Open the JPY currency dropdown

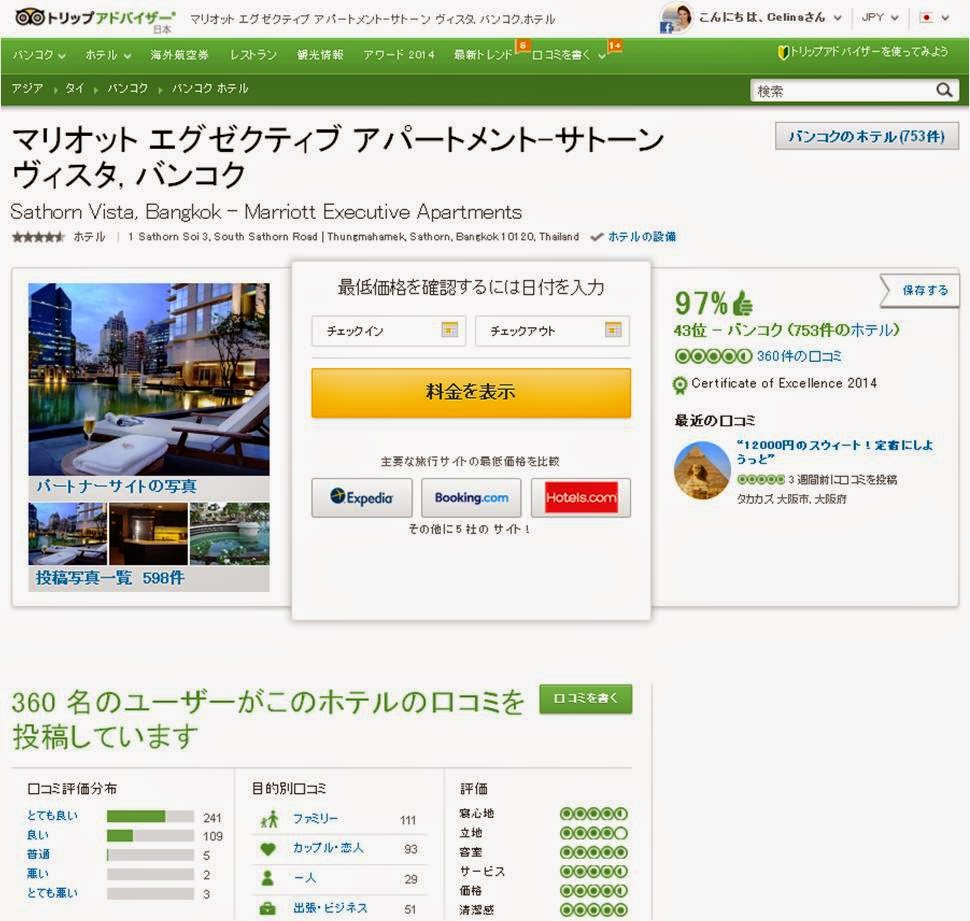(x=880, y=17)
